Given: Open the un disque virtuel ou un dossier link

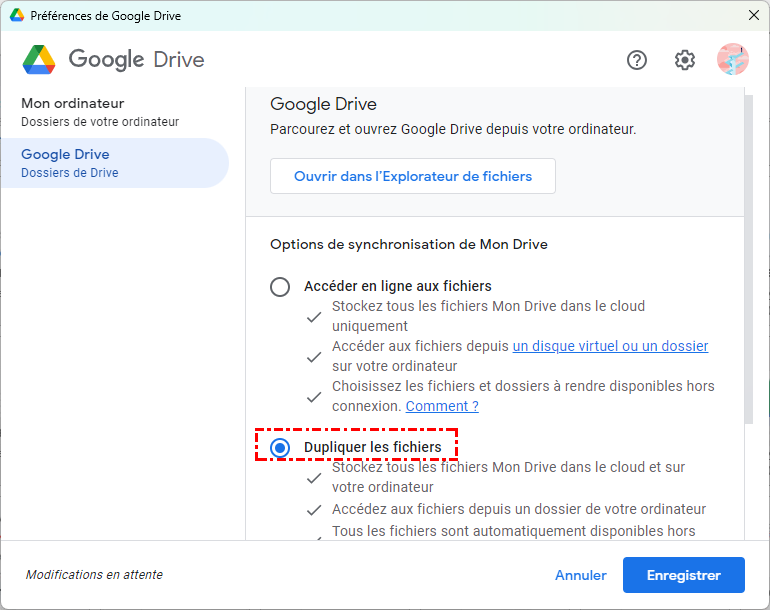Looking at the screenshot, I should point(610,346).
